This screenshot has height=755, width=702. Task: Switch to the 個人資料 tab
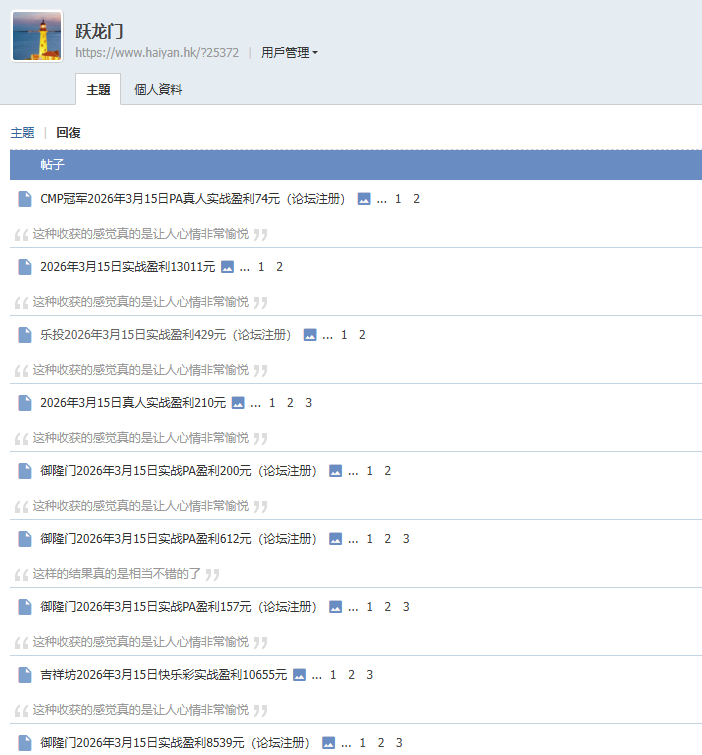pyautogui.click(x=158, y=89)
